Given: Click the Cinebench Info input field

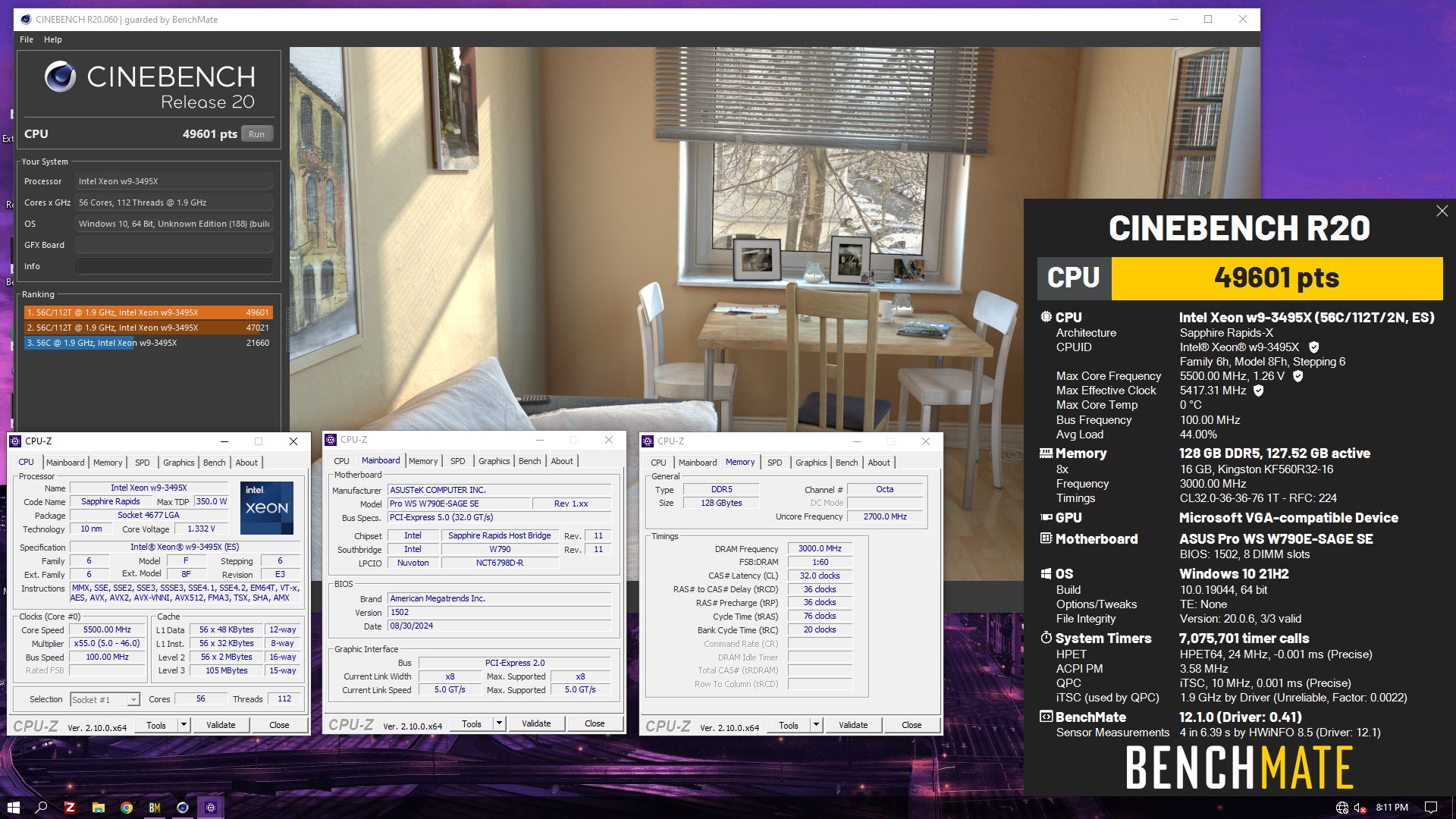Looking at the screenshot, I should 174,266.
